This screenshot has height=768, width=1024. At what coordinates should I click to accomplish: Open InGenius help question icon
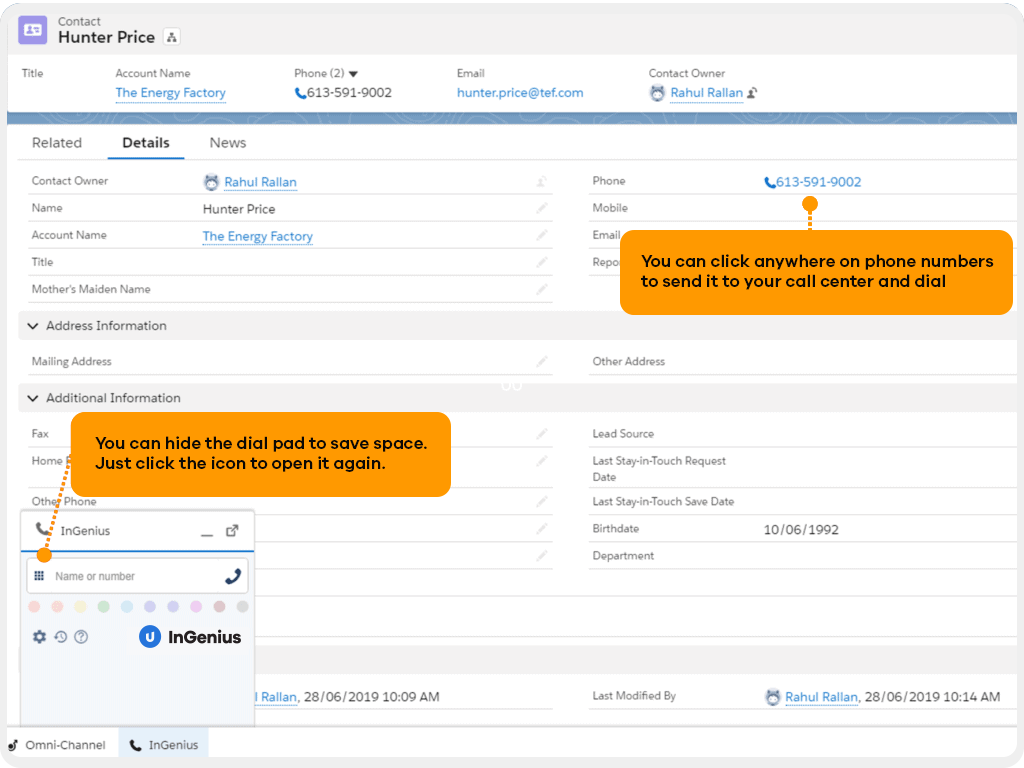point(81,637)
